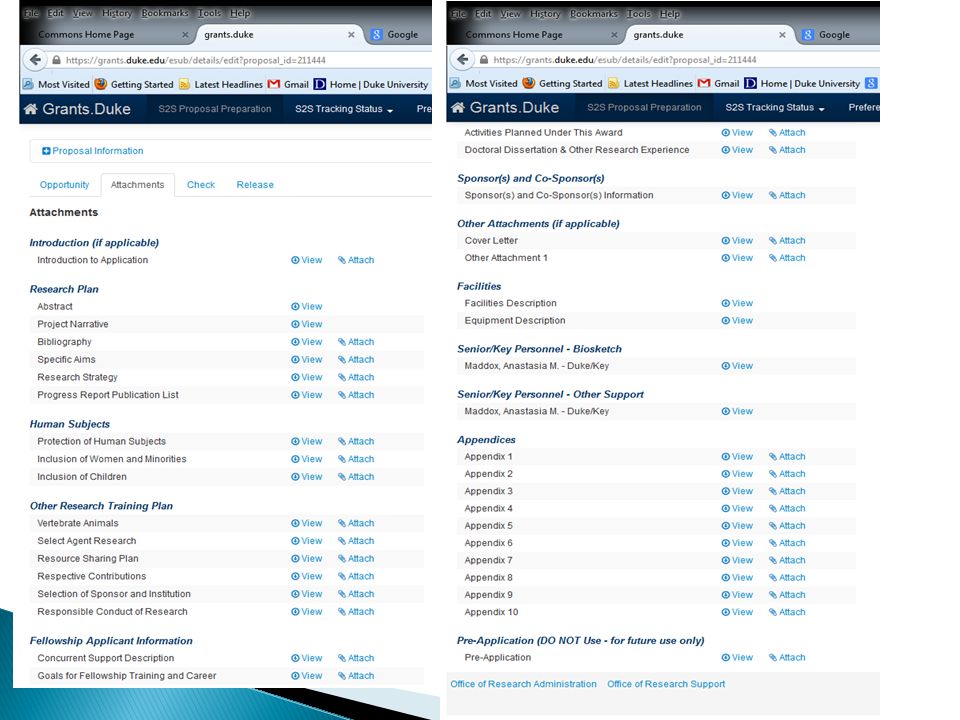Open the Release tab
Screen dimensions: 960x720
(255, 185)
